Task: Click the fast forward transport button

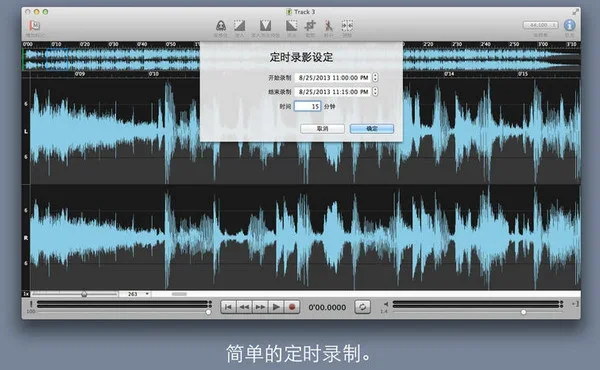Action: 260,307
